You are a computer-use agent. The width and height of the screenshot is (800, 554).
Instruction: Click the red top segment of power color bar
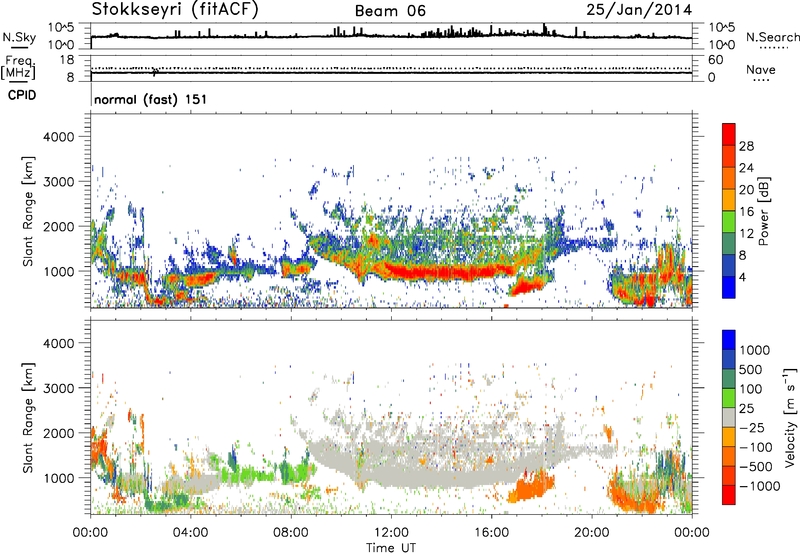click(729, 134)
